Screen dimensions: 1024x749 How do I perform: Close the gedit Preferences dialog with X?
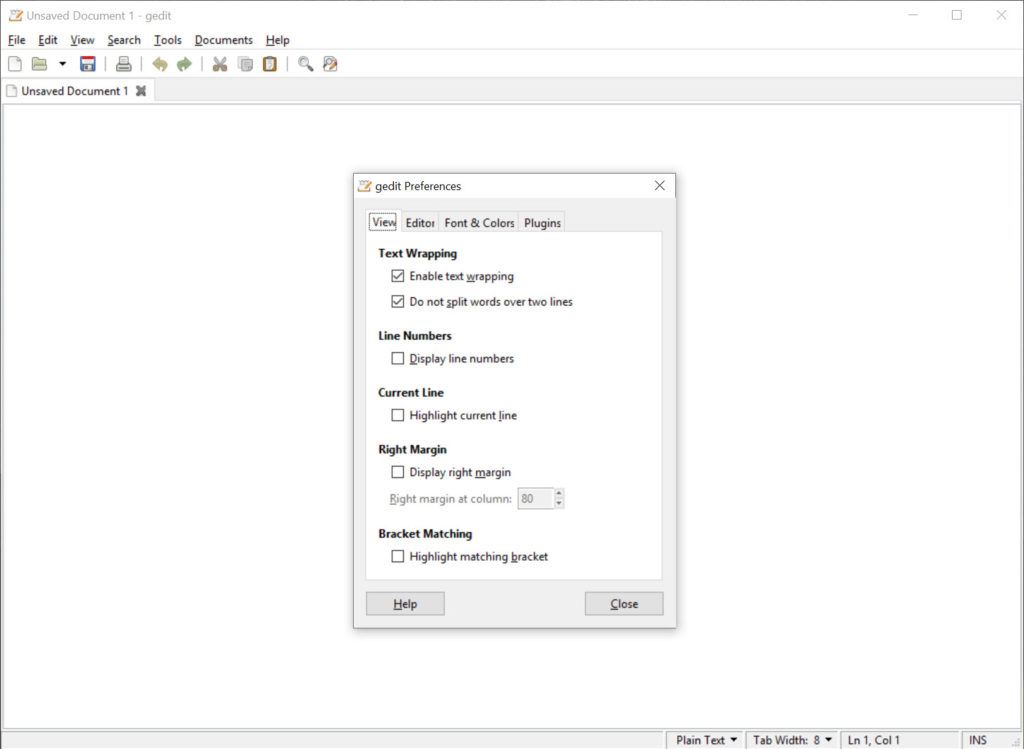coord(660,185)
